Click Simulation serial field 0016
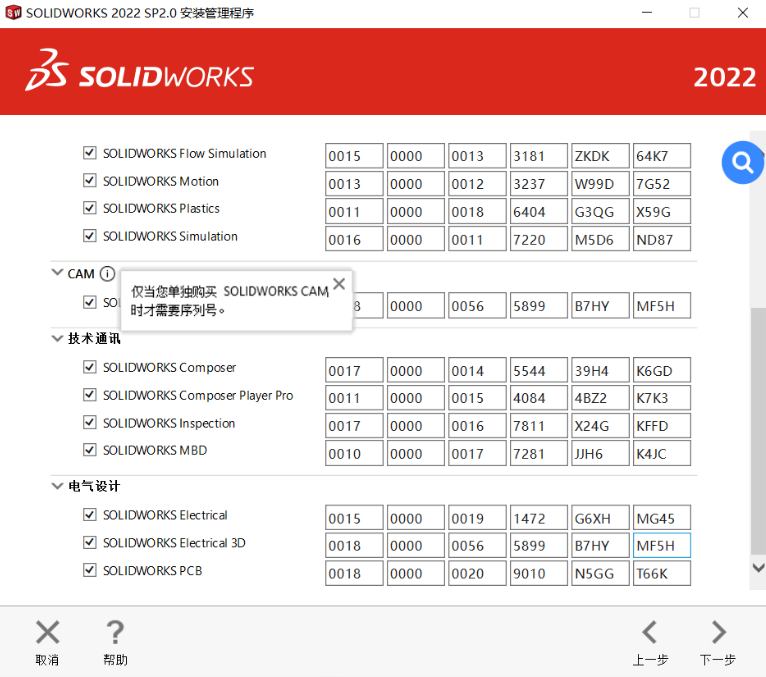 [354, 239]
